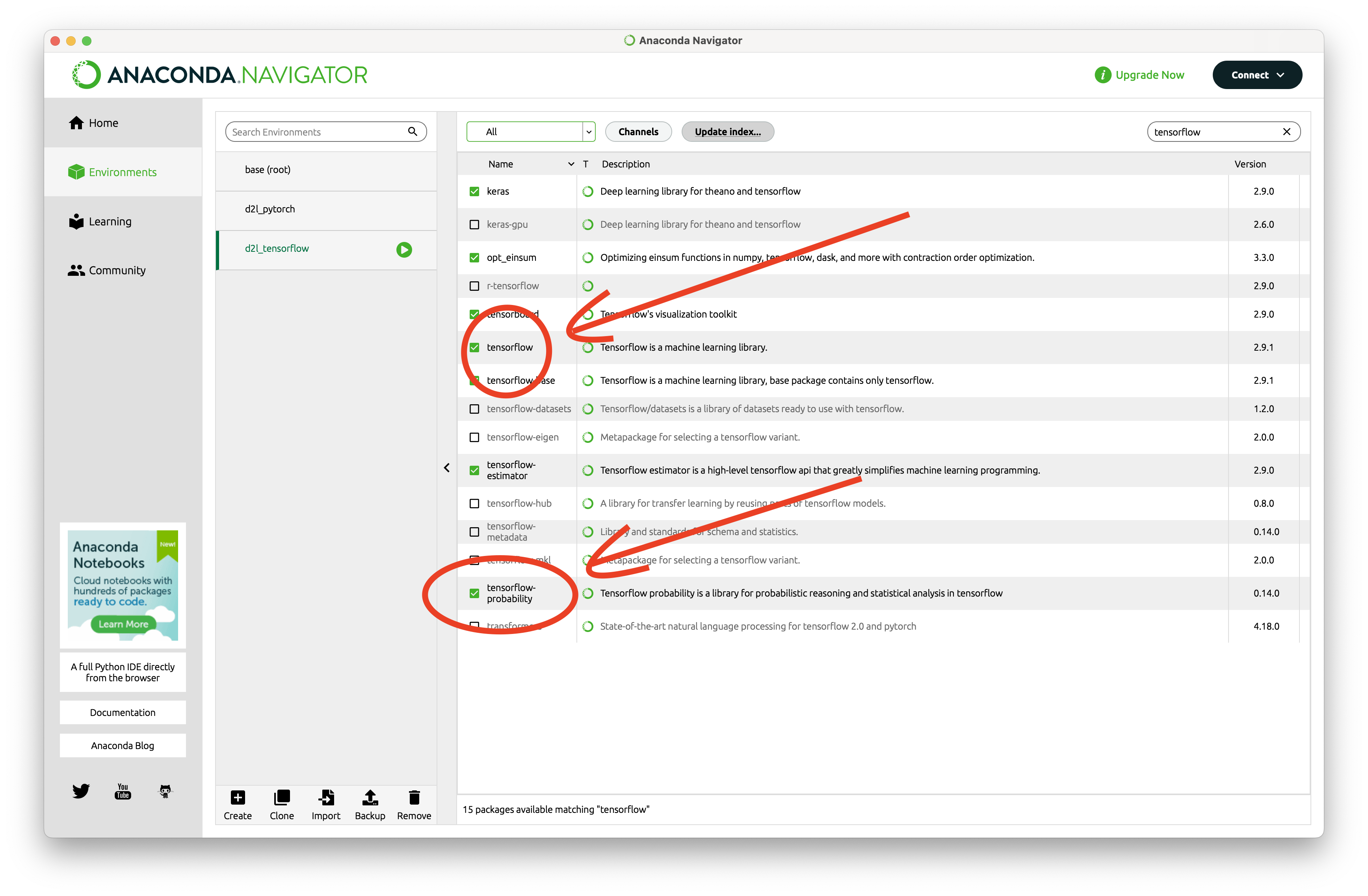Collapse the environments panel with left chevron
1368x896 pixels.
(447, 468)
